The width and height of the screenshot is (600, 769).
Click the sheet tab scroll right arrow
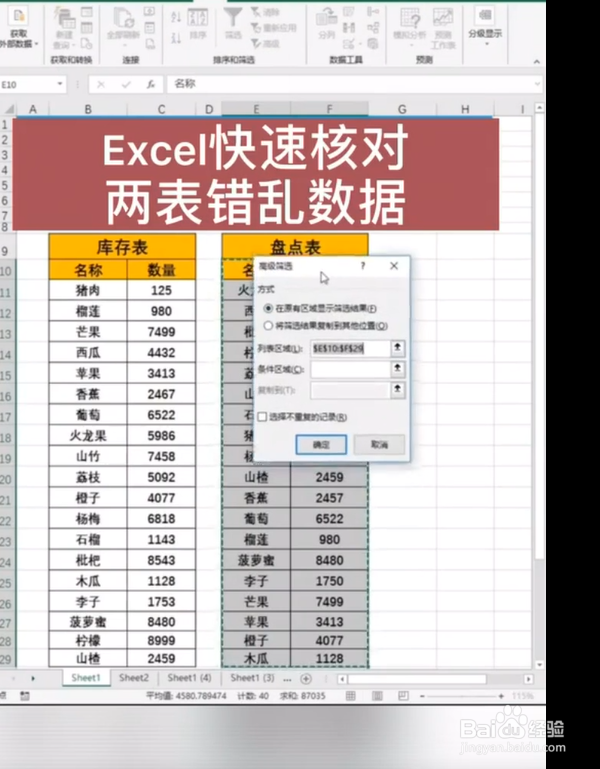(33, 679)
